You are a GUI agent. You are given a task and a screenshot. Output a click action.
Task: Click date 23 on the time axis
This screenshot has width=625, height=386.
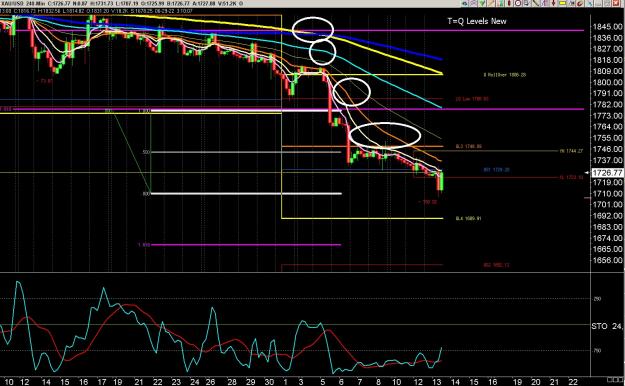point(176,382)
